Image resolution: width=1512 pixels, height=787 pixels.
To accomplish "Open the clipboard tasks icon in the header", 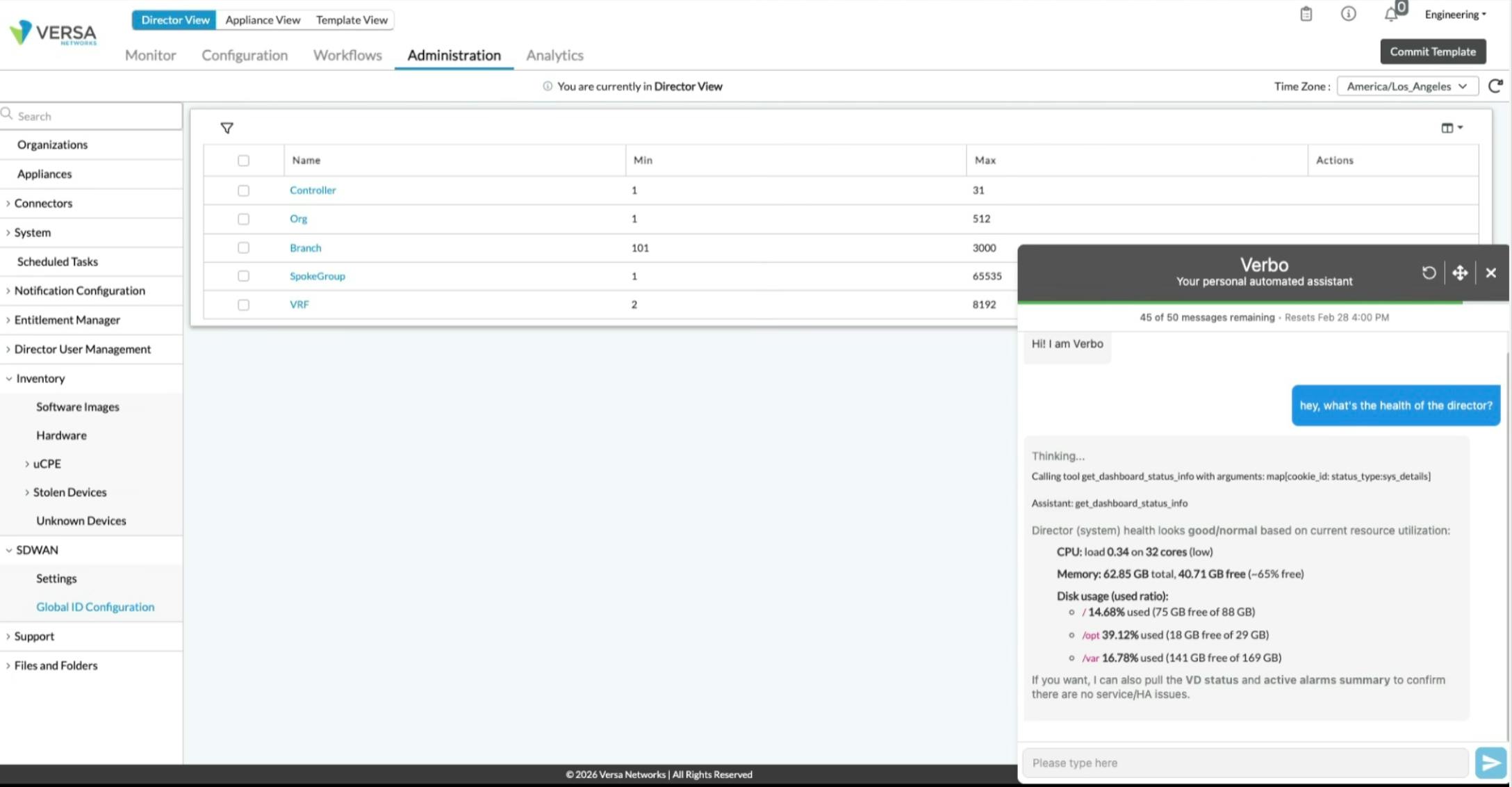I will click(x=1305, y=14).
